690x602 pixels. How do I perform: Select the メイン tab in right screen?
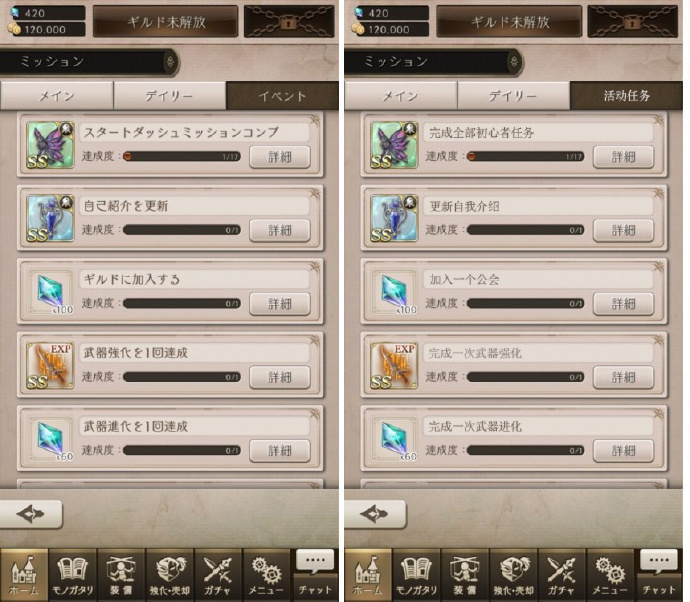(400, 95)
